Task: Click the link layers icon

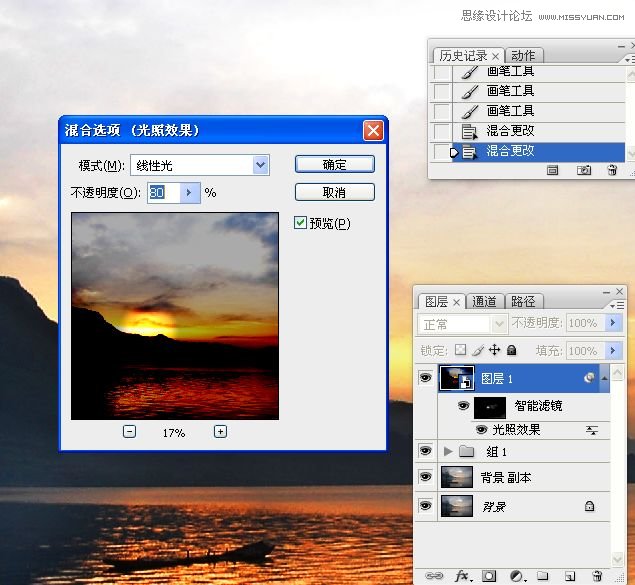Action: pos(434,575)
